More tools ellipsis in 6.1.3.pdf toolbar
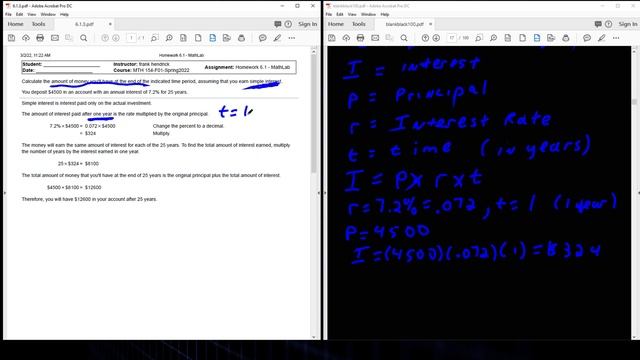 [292, 38]
